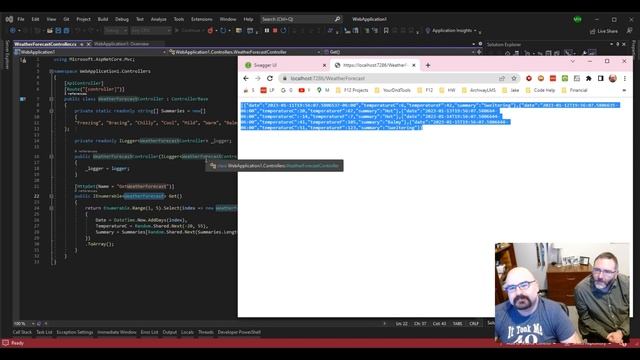
Task: Open the ArchwayLMS bookmark folder
Action: coord(480,90)
